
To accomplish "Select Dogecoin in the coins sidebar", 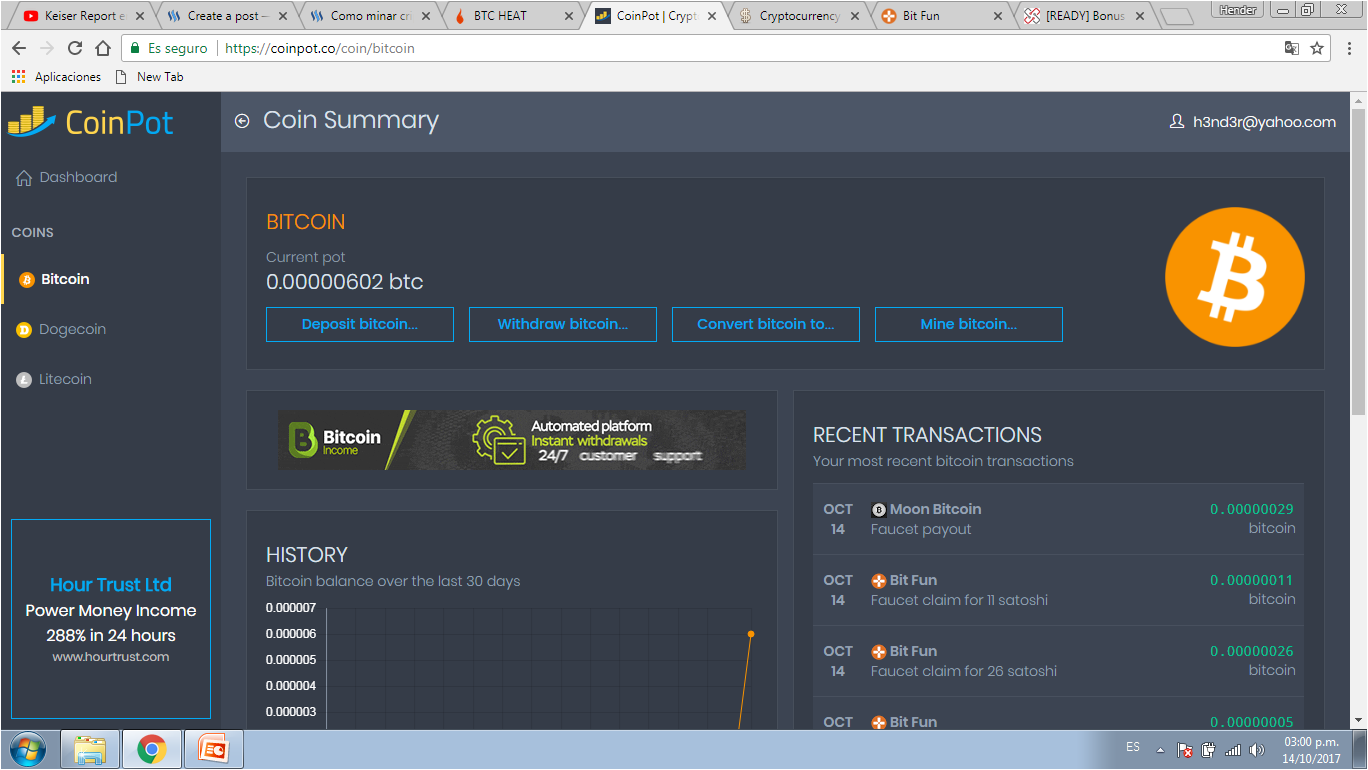I will (x=62, y=329).
